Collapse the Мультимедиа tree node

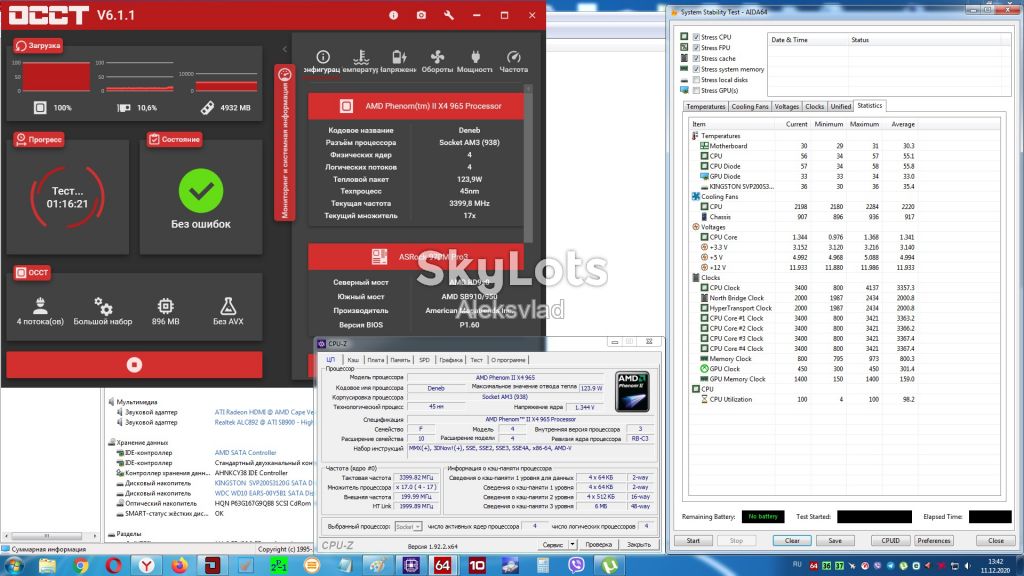click(111, 402)
